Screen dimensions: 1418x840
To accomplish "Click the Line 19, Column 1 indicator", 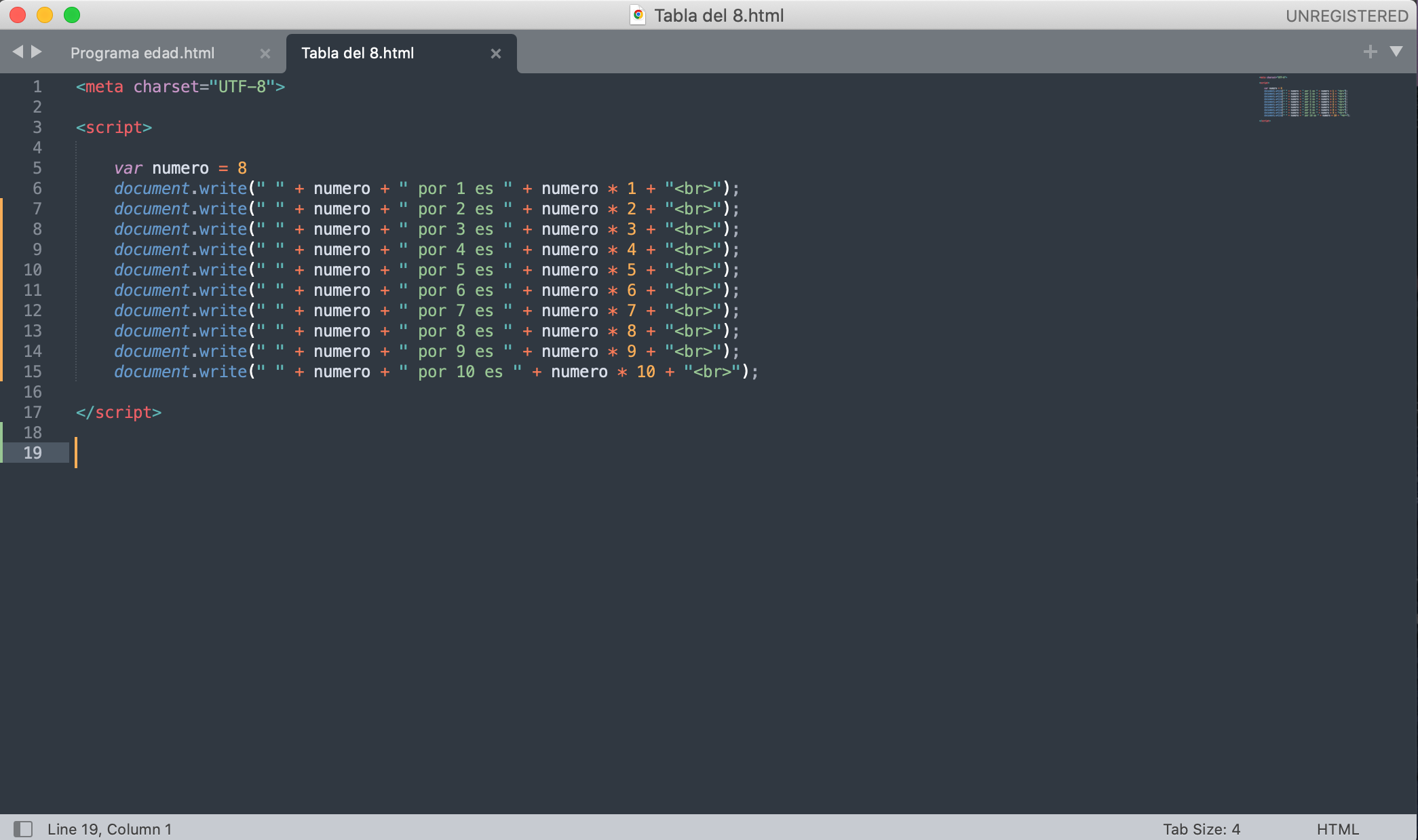I will (x=109, y=829).
